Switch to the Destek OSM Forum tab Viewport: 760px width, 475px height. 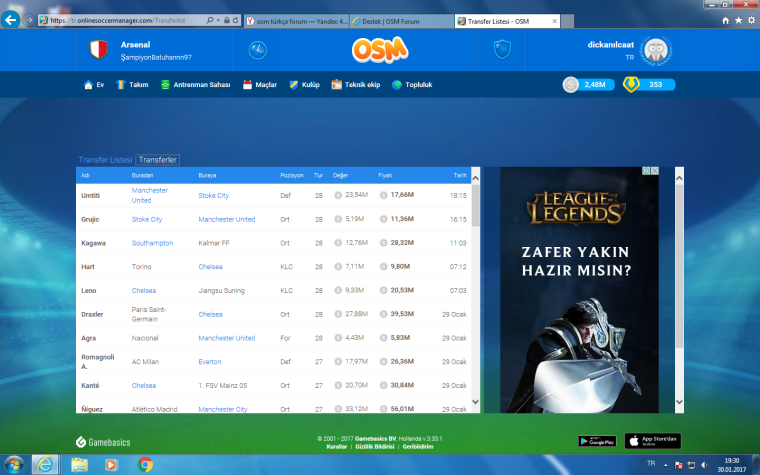point(401,21)
